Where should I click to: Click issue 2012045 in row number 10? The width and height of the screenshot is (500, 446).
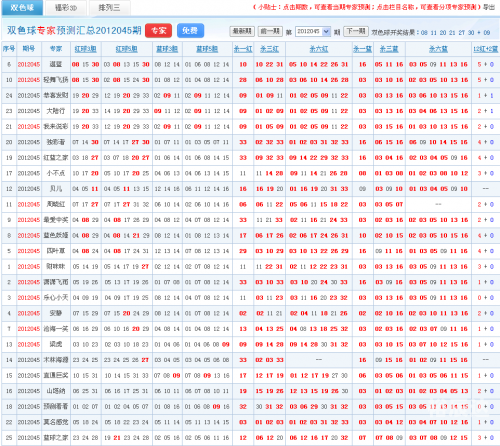click(x=29, y=80)
